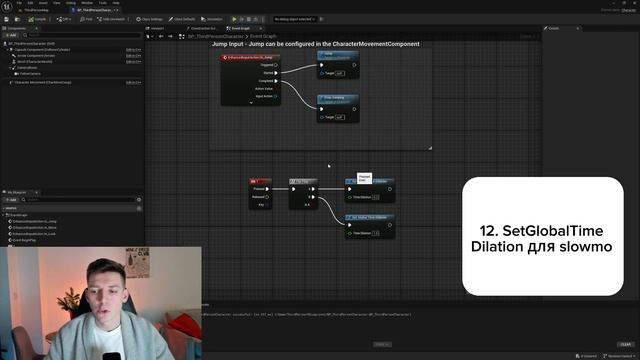Open Edit in C++ for Mesh
The image size is (640, 360).
tap(133, 62)
